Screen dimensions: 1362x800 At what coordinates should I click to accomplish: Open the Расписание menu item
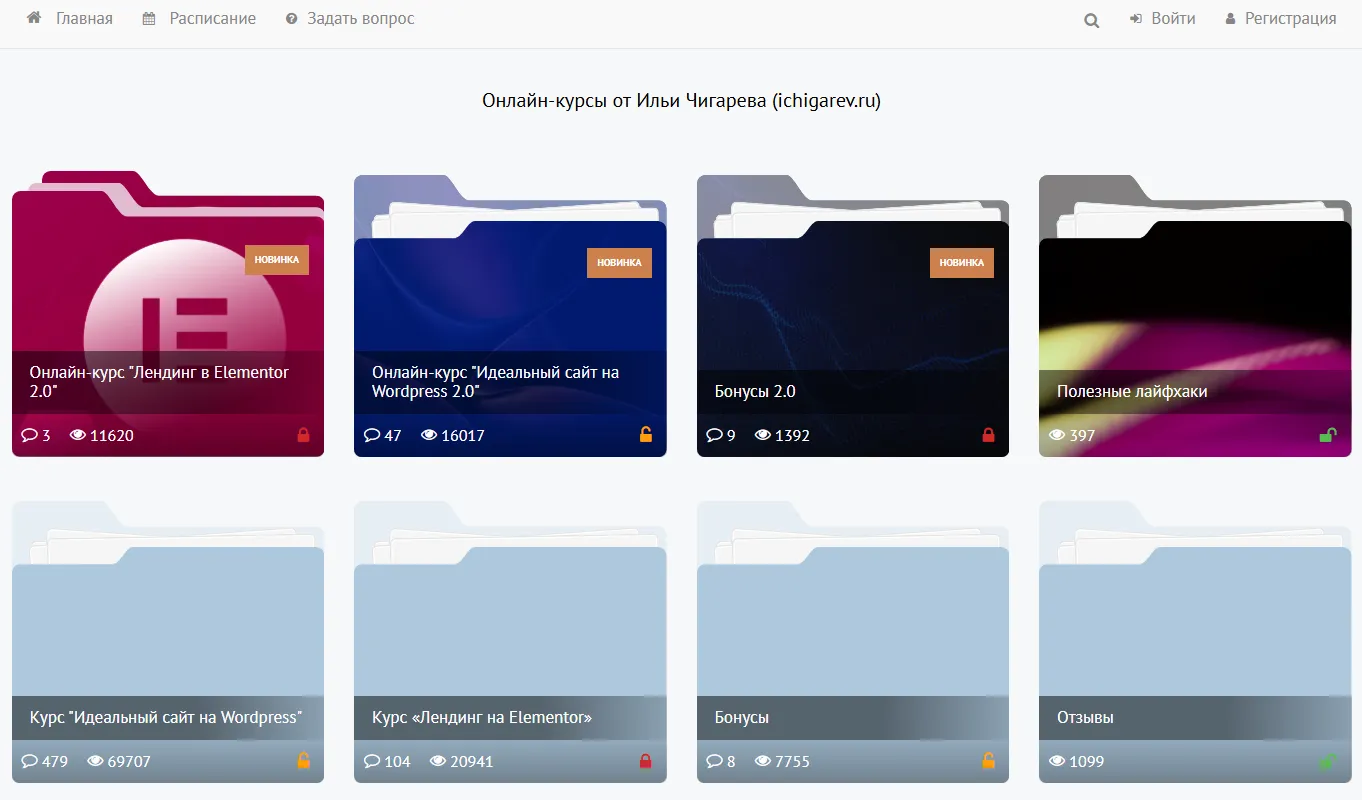199,18
